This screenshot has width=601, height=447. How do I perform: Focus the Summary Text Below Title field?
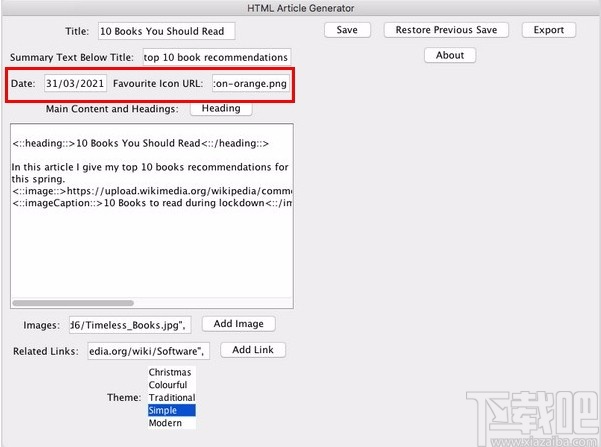tap(217, 57)
